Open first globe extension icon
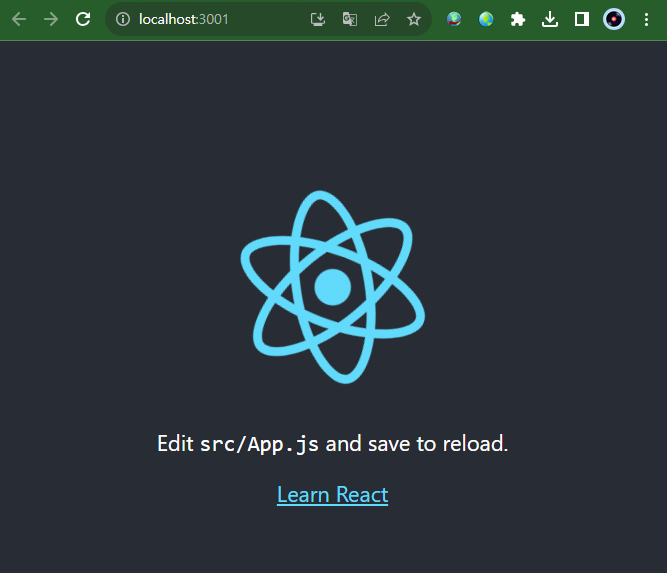The height and width of the screenshot is (573, 667). [454, 19]
